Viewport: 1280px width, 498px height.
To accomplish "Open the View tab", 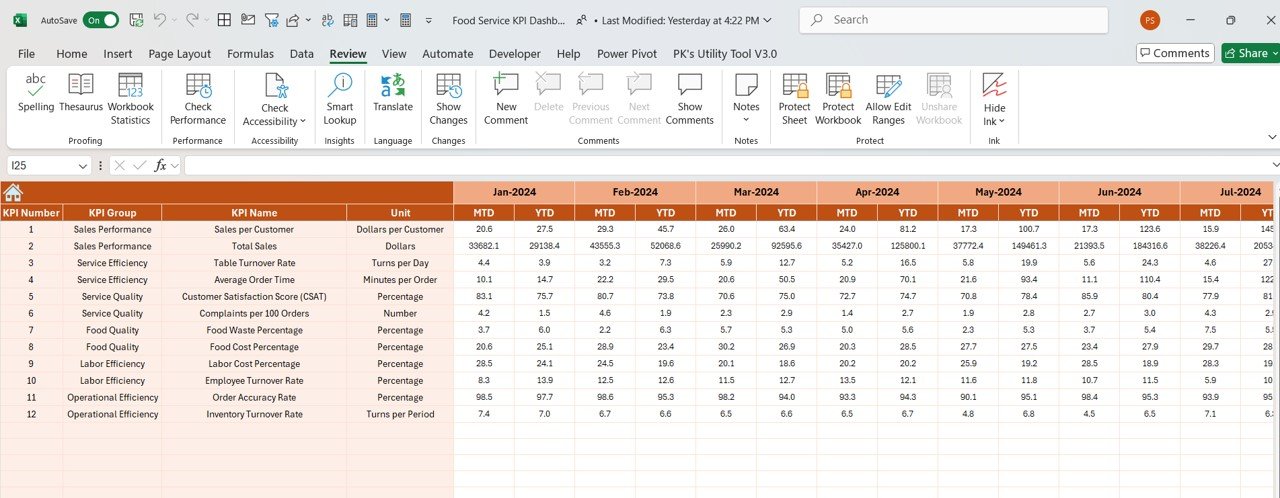I will 394,54.
